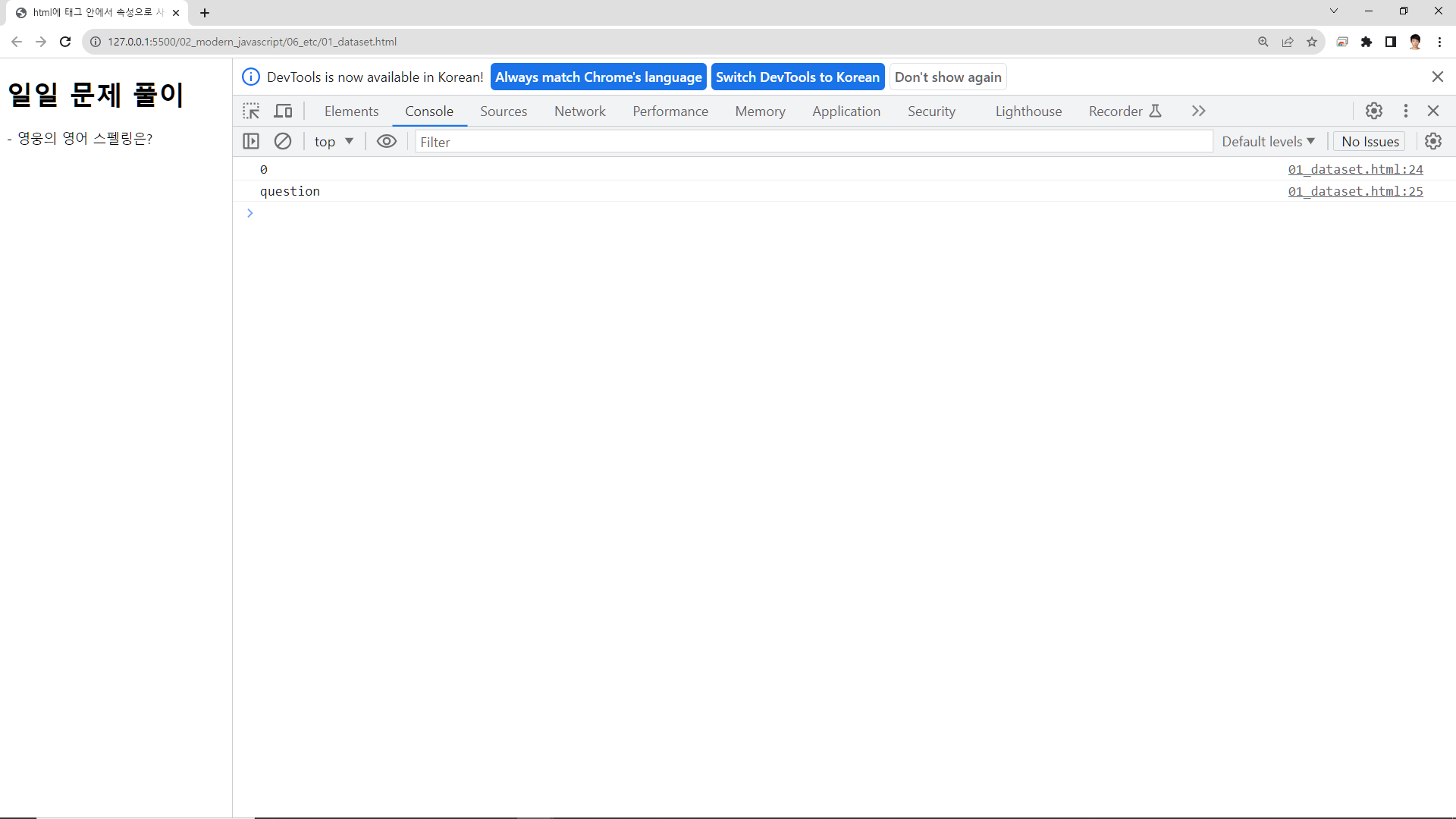1456x819 pixels.
Task: Open console settings gear icon
Action: point(1433,142)
